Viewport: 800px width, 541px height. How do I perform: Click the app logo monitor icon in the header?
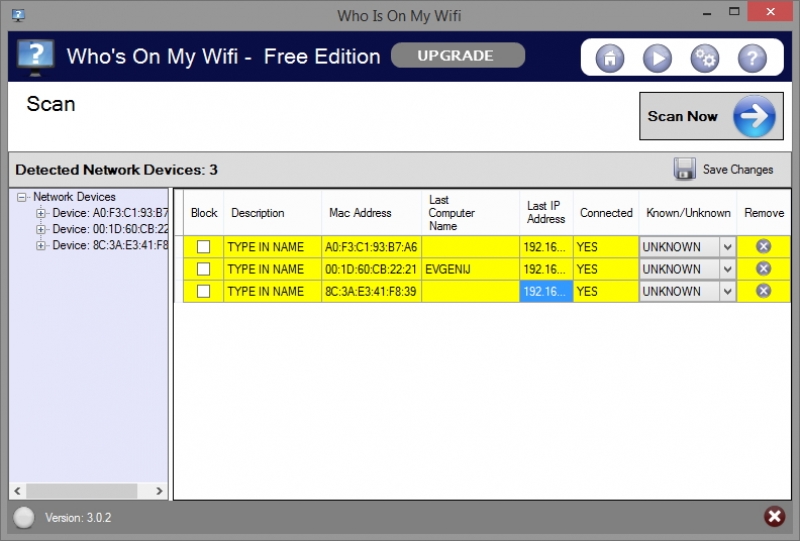[35, 58]
